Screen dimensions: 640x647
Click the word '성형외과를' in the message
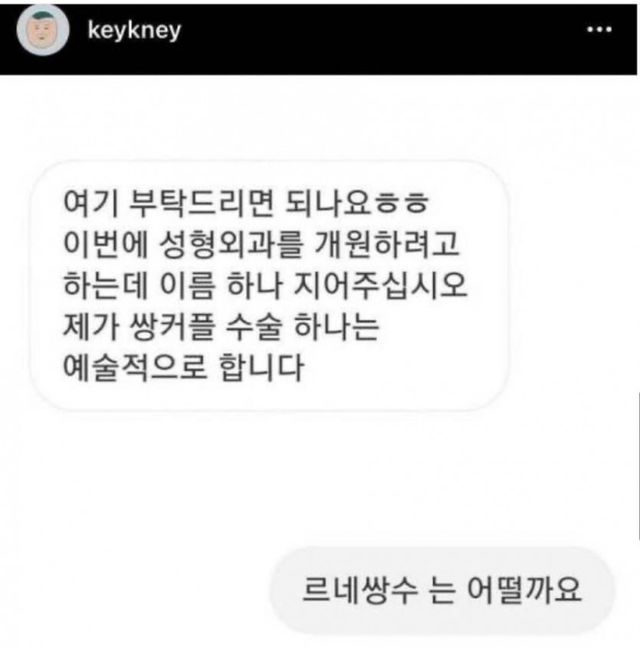click(x=231, y=244)
